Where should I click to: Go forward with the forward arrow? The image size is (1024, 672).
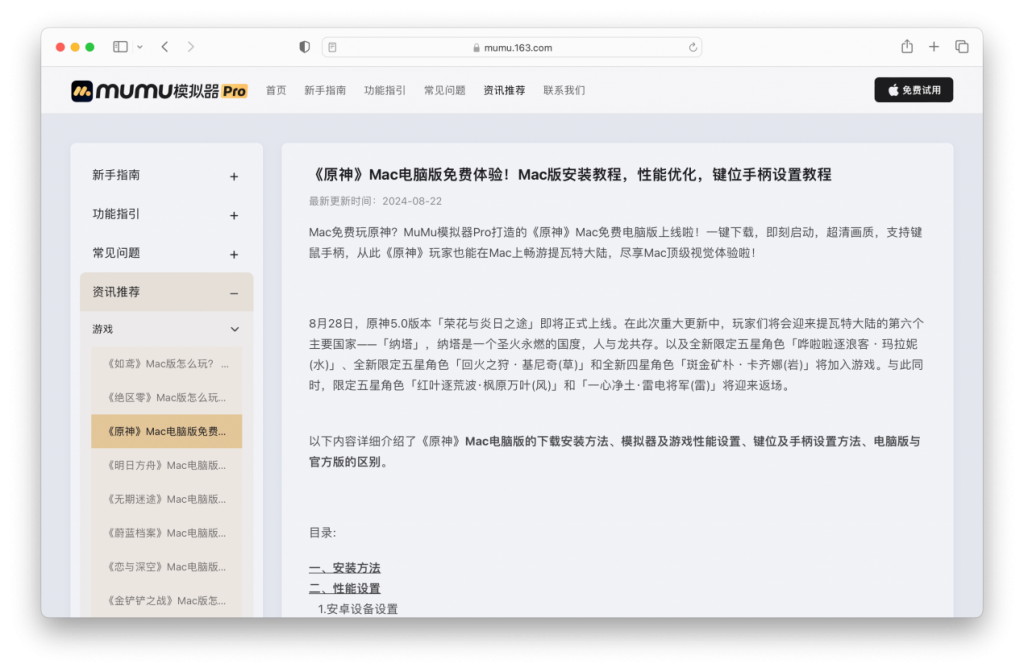(191, 47)
